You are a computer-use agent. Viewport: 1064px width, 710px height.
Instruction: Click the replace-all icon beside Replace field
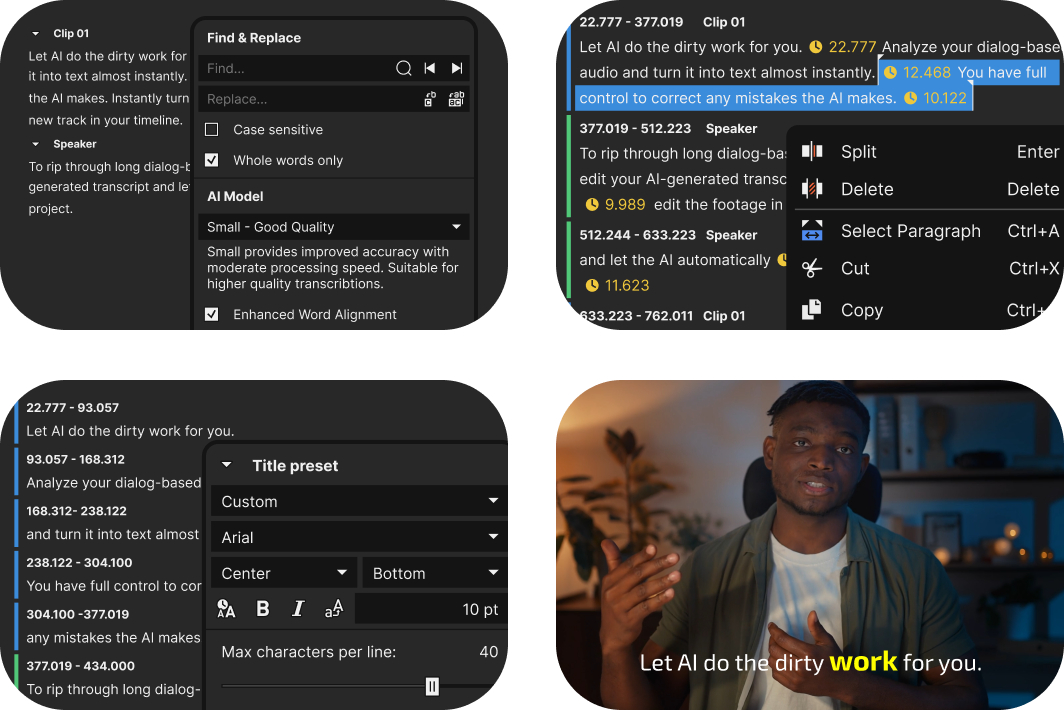(x=457, y=99)
